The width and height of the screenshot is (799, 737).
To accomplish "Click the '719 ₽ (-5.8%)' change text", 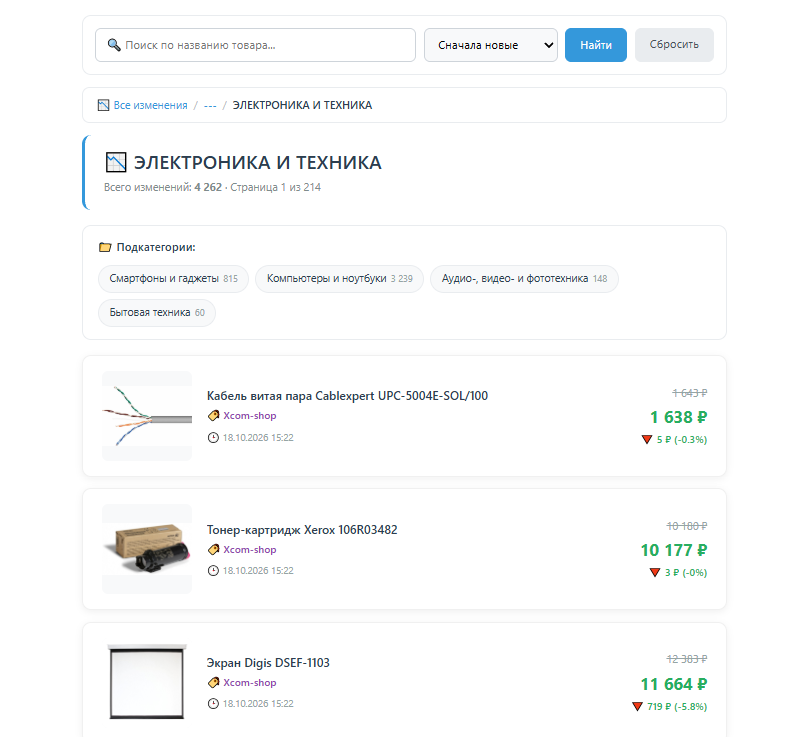I will coord(677,706).
